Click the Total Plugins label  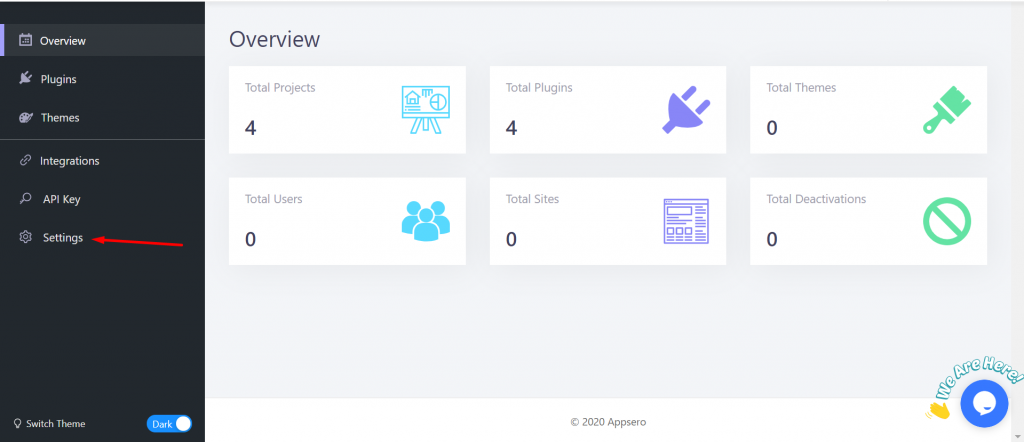[x=539, y=87]
